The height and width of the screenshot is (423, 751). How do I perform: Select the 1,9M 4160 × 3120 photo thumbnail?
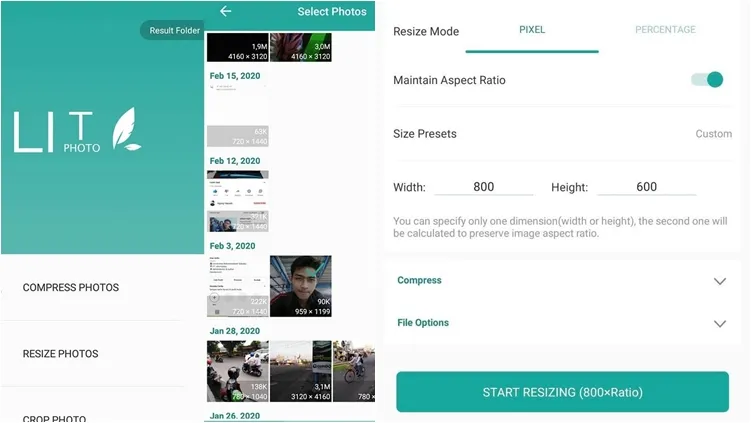[238, 47]
